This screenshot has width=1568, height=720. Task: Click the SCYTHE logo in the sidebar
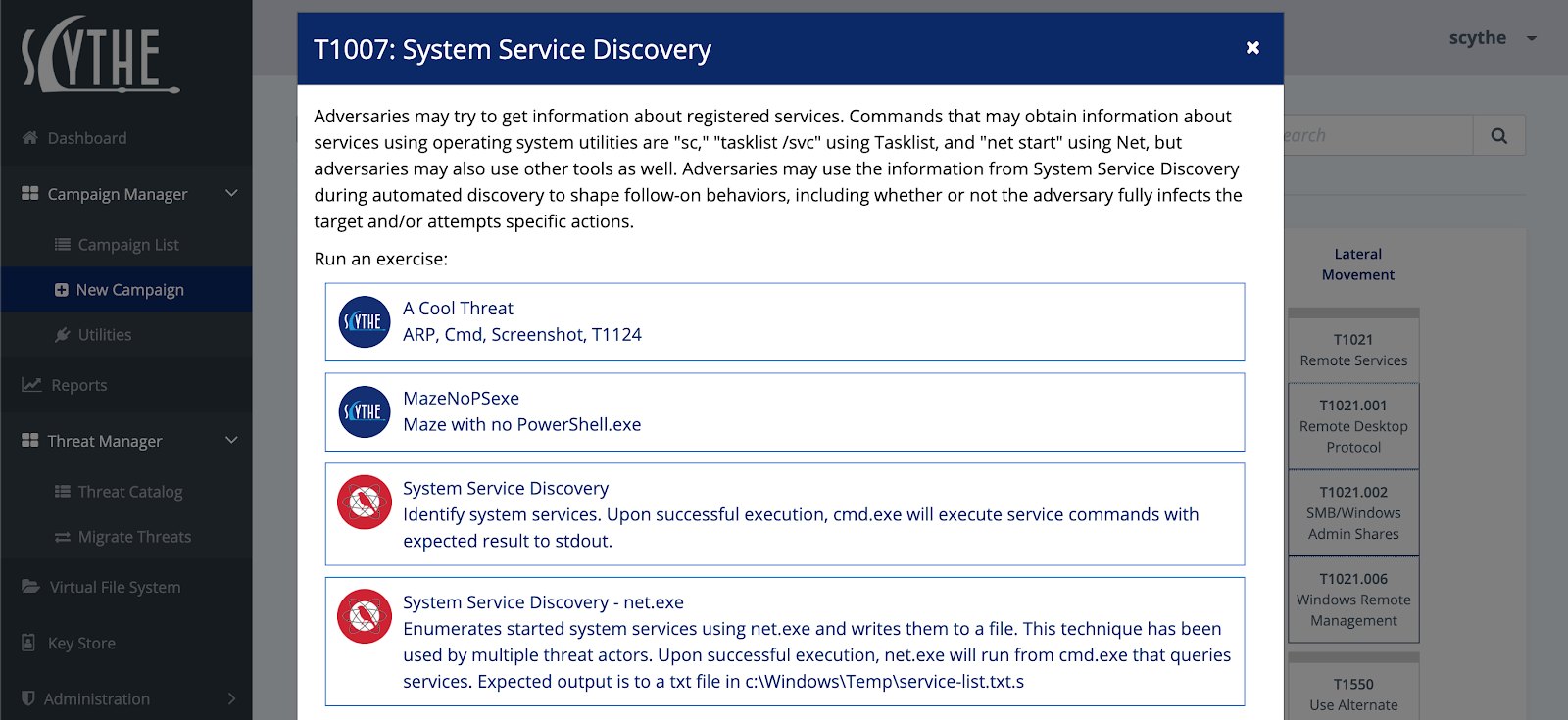coord(100,55)
